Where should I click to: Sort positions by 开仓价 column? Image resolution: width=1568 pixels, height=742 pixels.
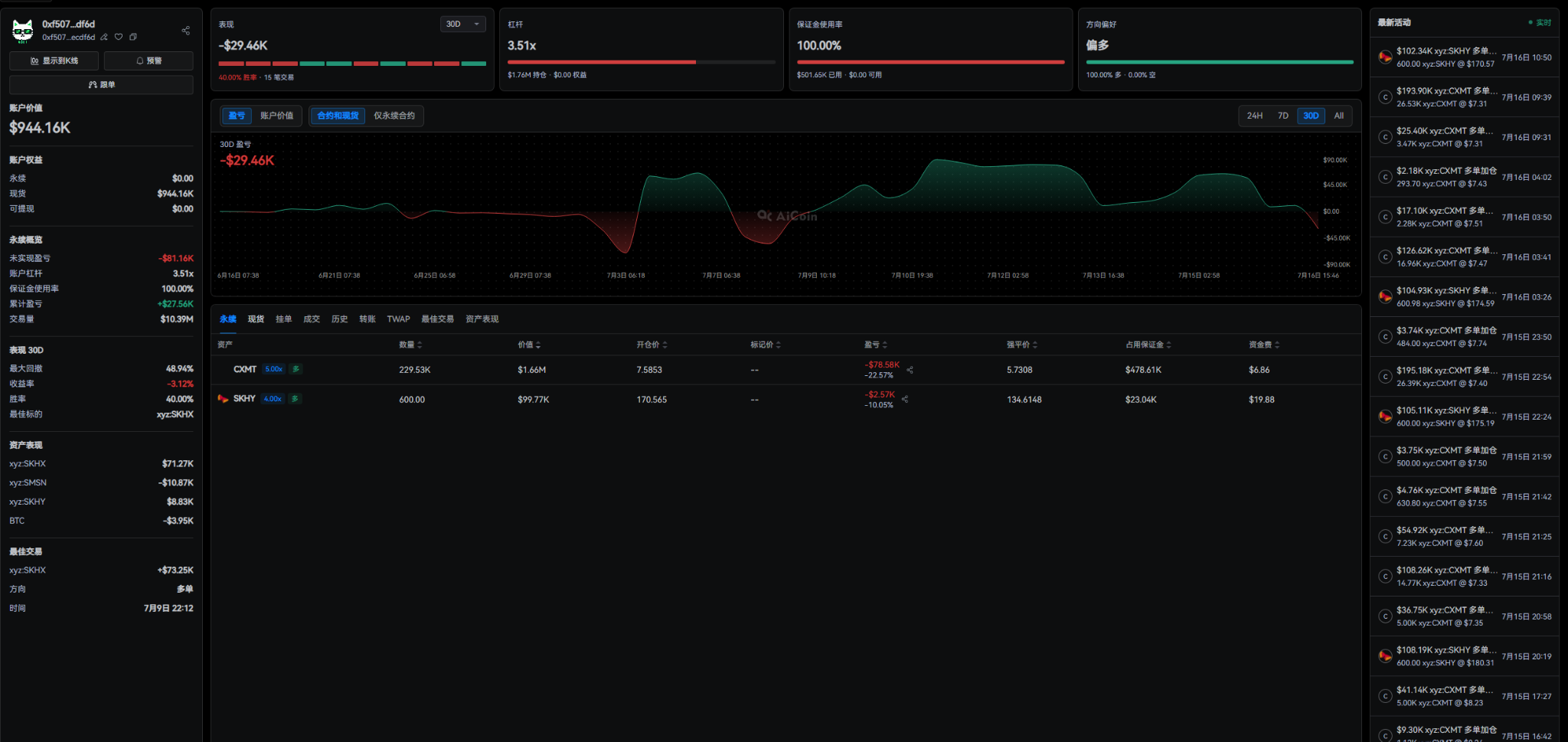click(652, 345)
